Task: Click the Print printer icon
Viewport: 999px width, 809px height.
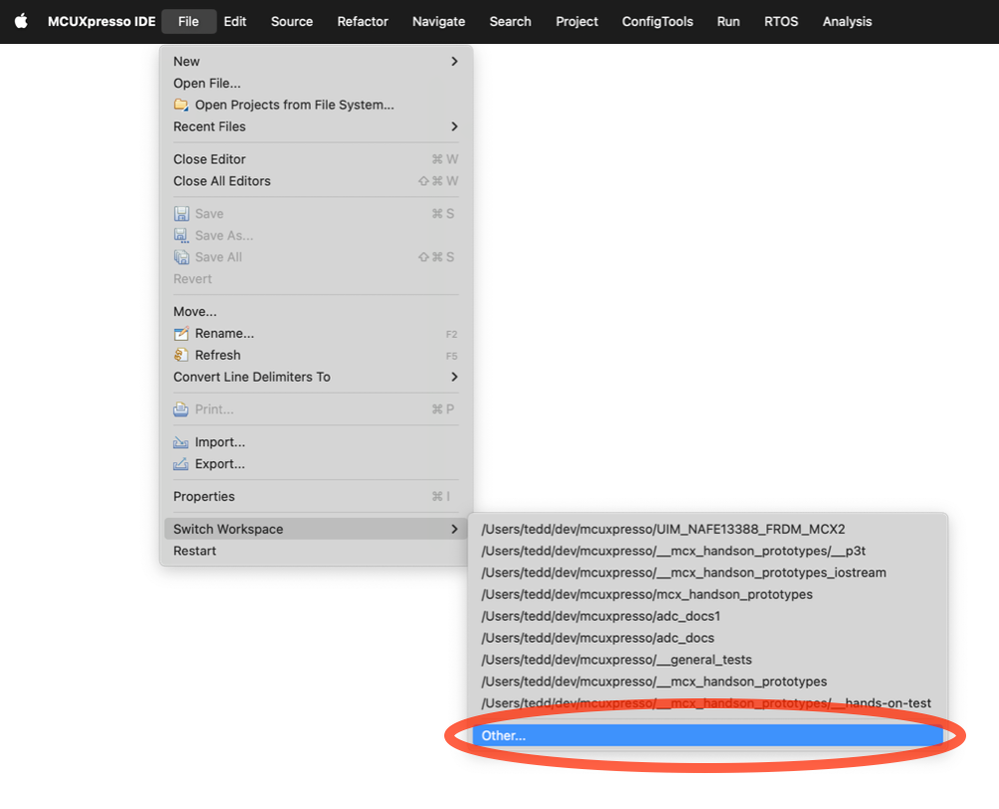Action: 181,409
